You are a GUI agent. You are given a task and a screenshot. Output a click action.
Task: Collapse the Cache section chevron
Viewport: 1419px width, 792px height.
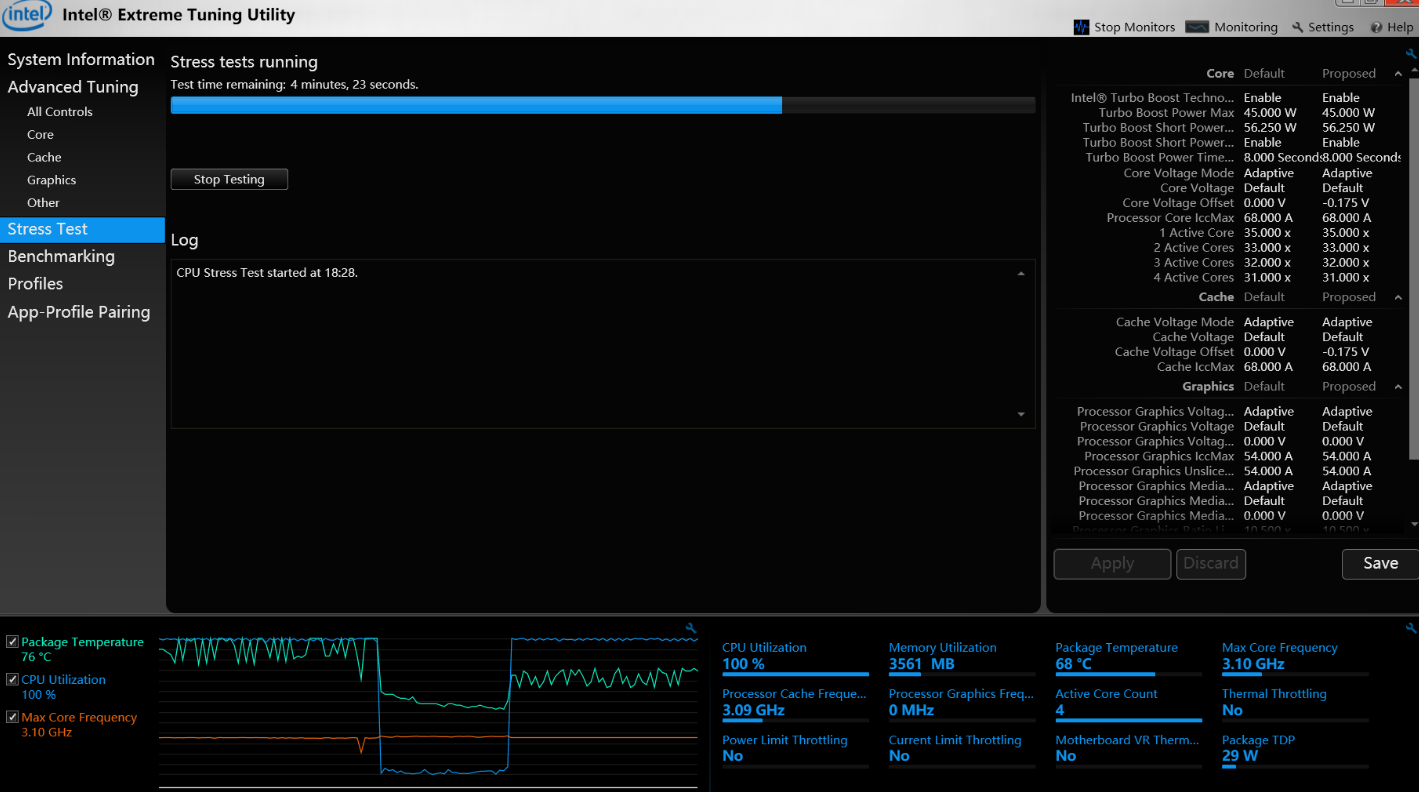(x=1397, y=297)
